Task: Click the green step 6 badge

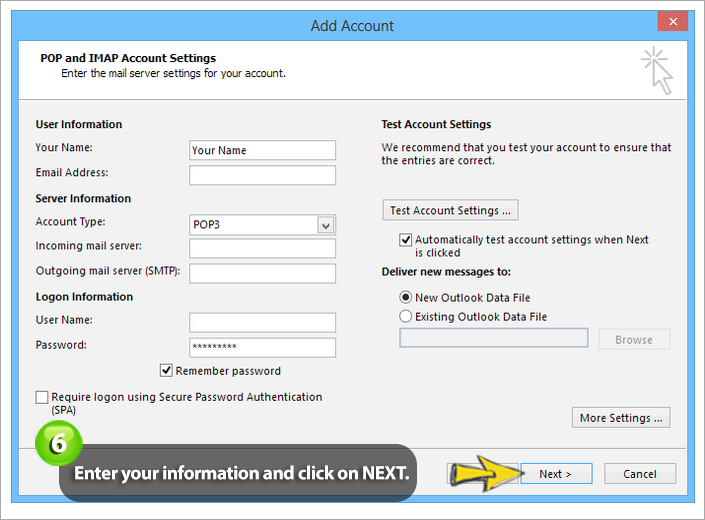Action: coord(58,443)
